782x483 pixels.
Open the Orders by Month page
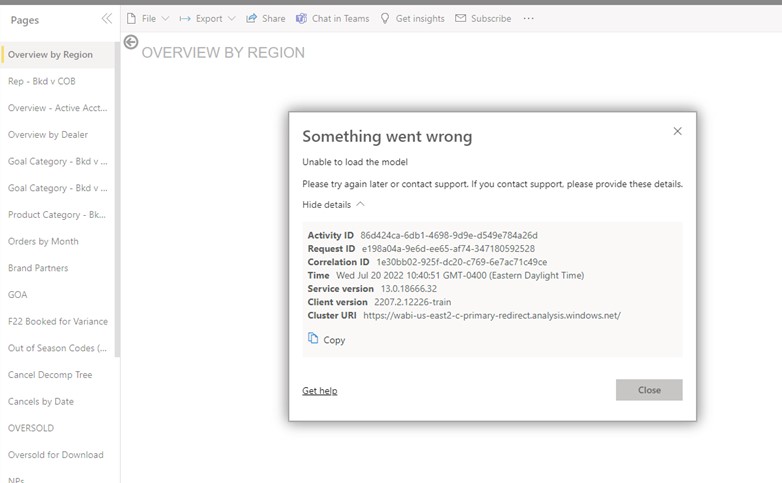(x=57, y=242)
